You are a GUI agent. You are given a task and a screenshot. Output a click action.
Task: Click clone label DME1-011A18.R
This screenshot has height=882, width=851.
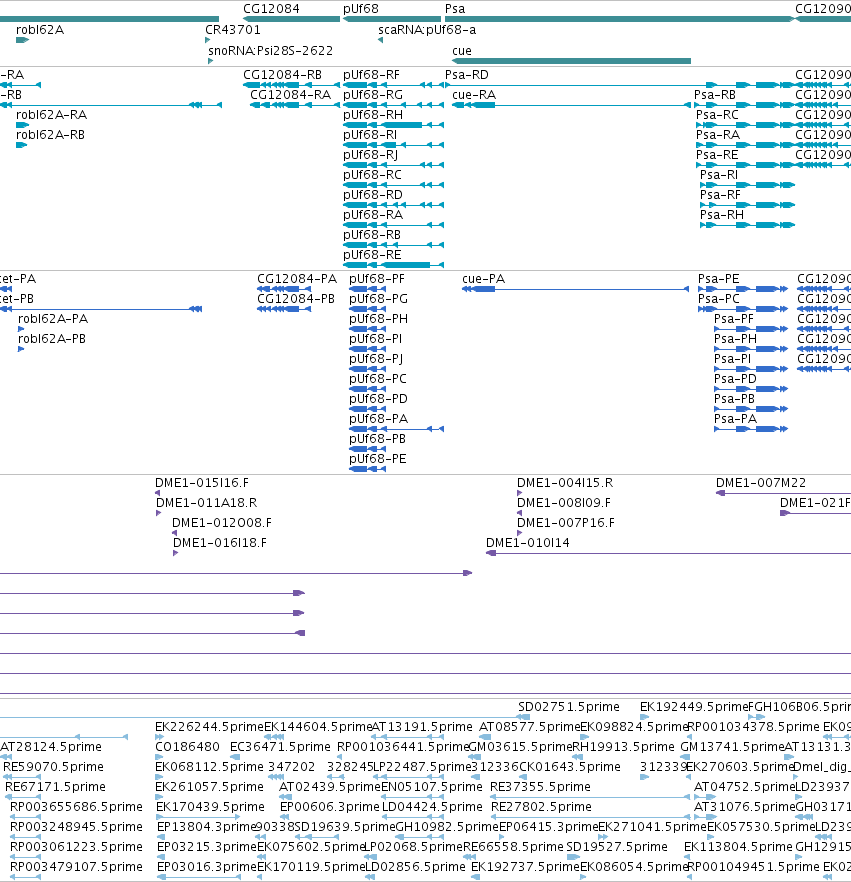pyautogui.click(x=206, y=503)
